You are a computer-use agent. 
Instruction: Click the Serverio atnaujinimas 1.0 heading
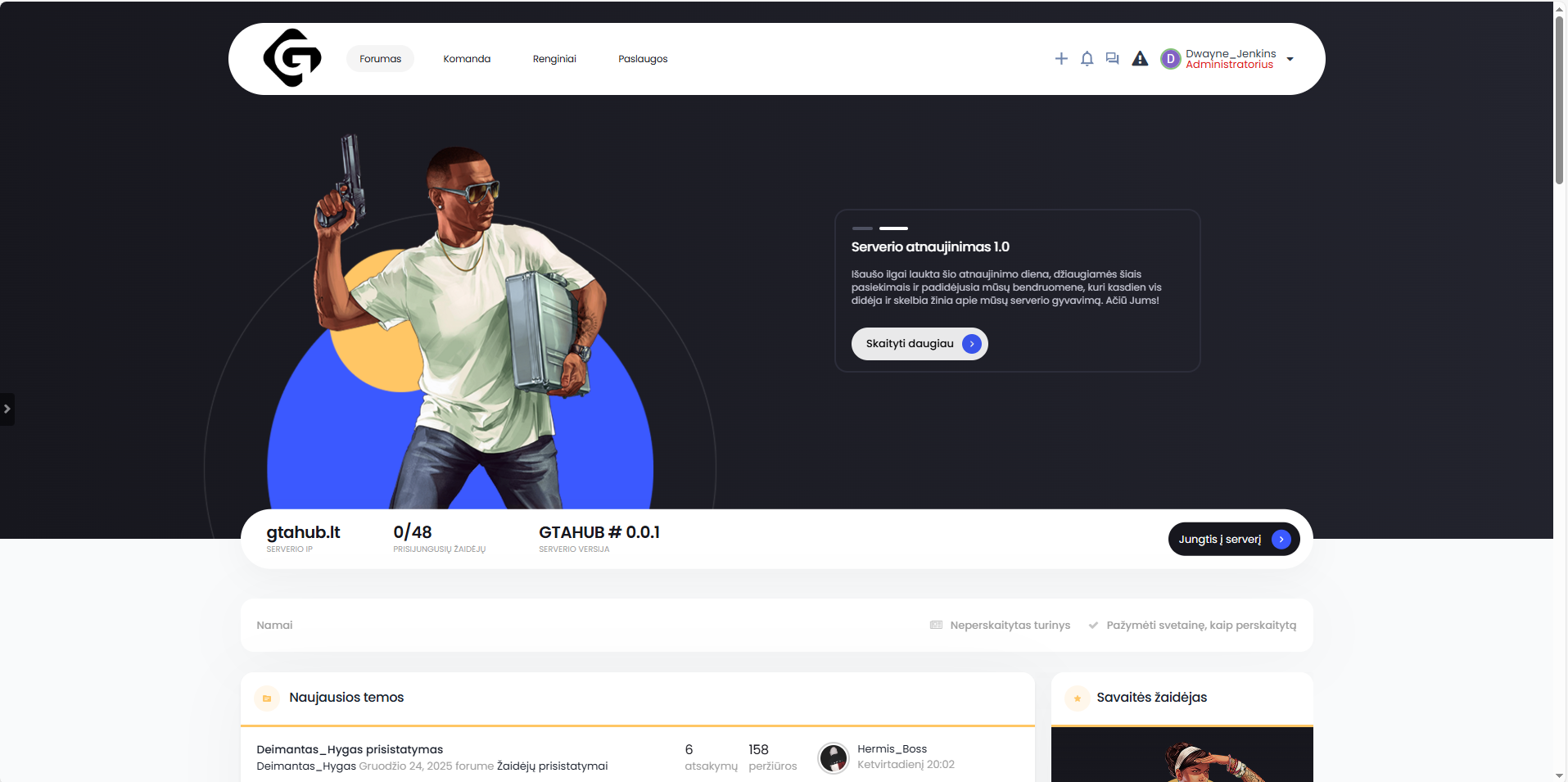930,247
